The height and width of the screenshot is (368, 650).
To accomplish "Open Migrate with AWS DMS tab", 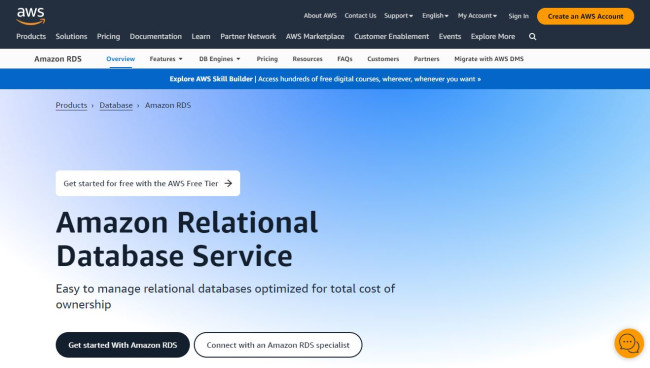I will [x=489, y=59].
